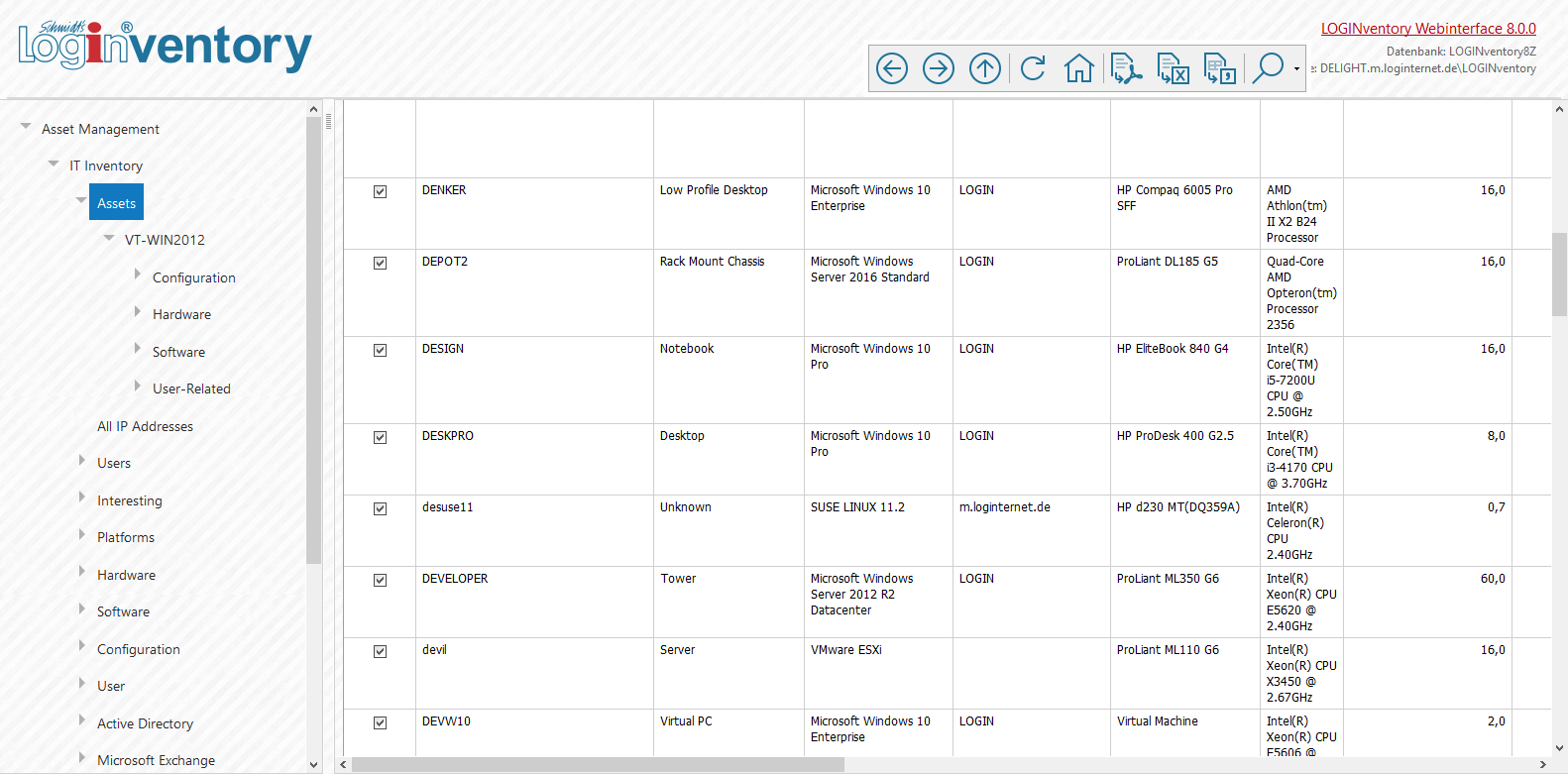Export the list to PDF

1126,68
